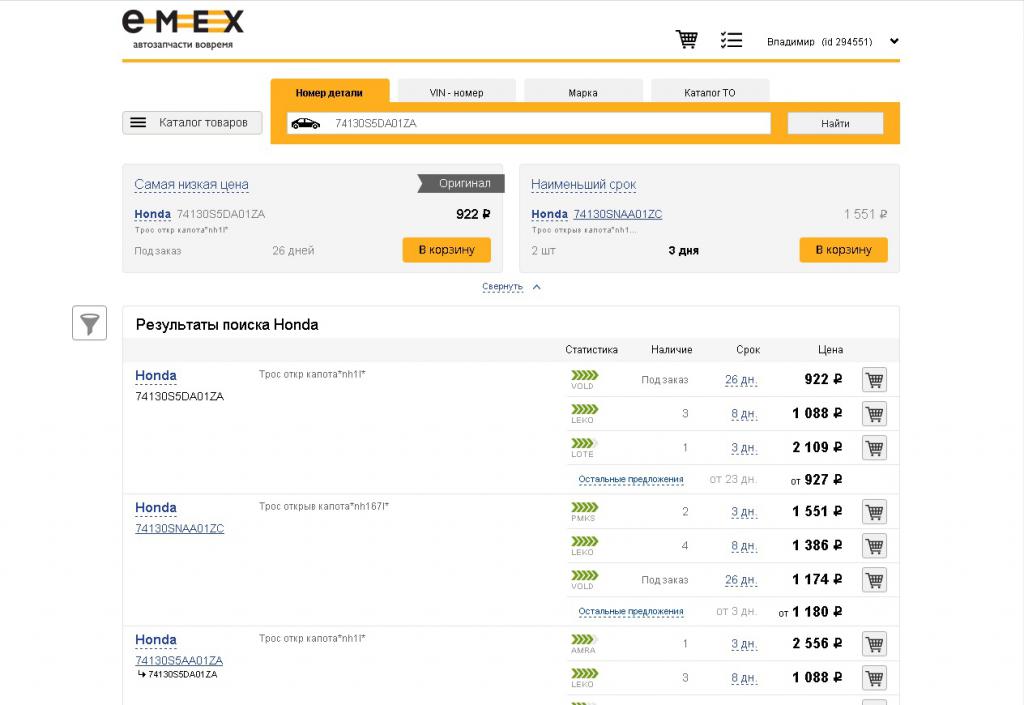The image size is (1024, 705).
Task: Add lowest-price 922 ₽ offer to cart
Action: click(x=447, y=250)
